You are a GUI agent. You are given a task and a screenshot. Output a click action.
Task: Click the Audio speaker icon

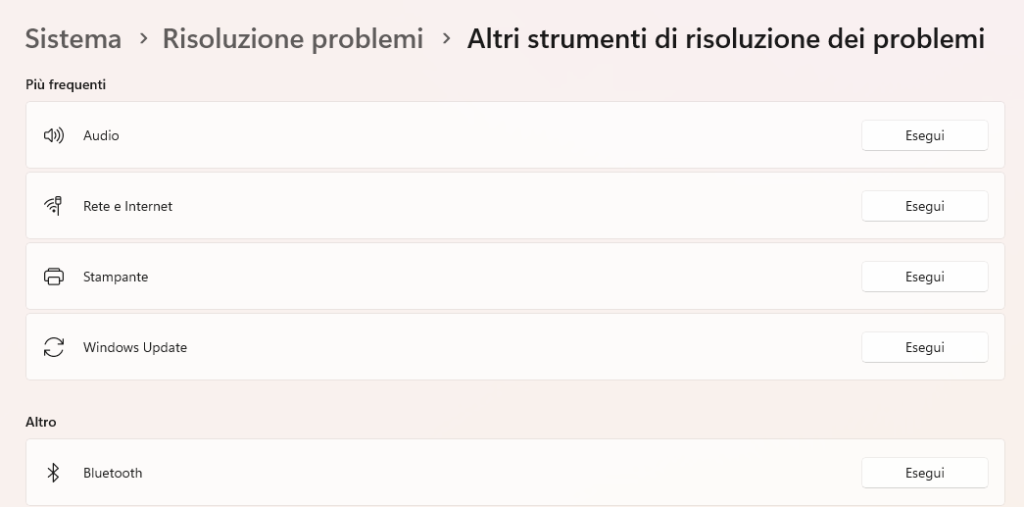coord(54,135)
